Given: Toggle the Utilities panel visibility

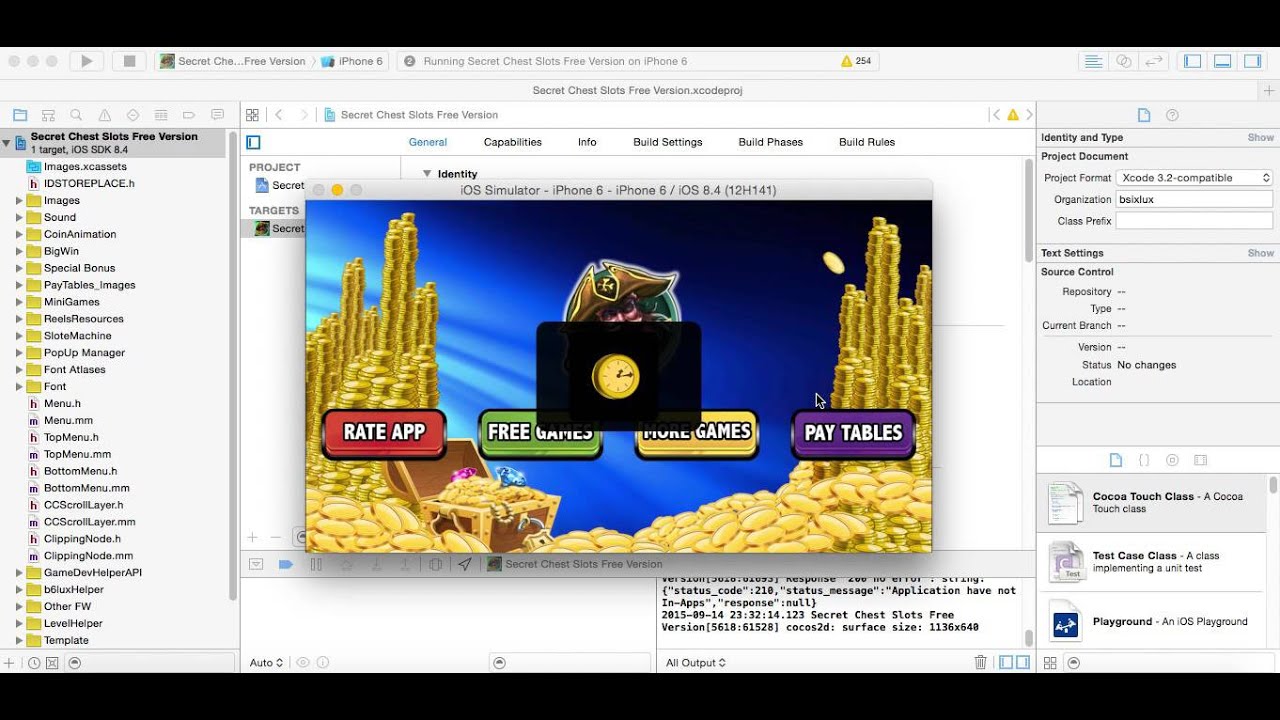Looking at the screenshot, I should point(1252,61).
